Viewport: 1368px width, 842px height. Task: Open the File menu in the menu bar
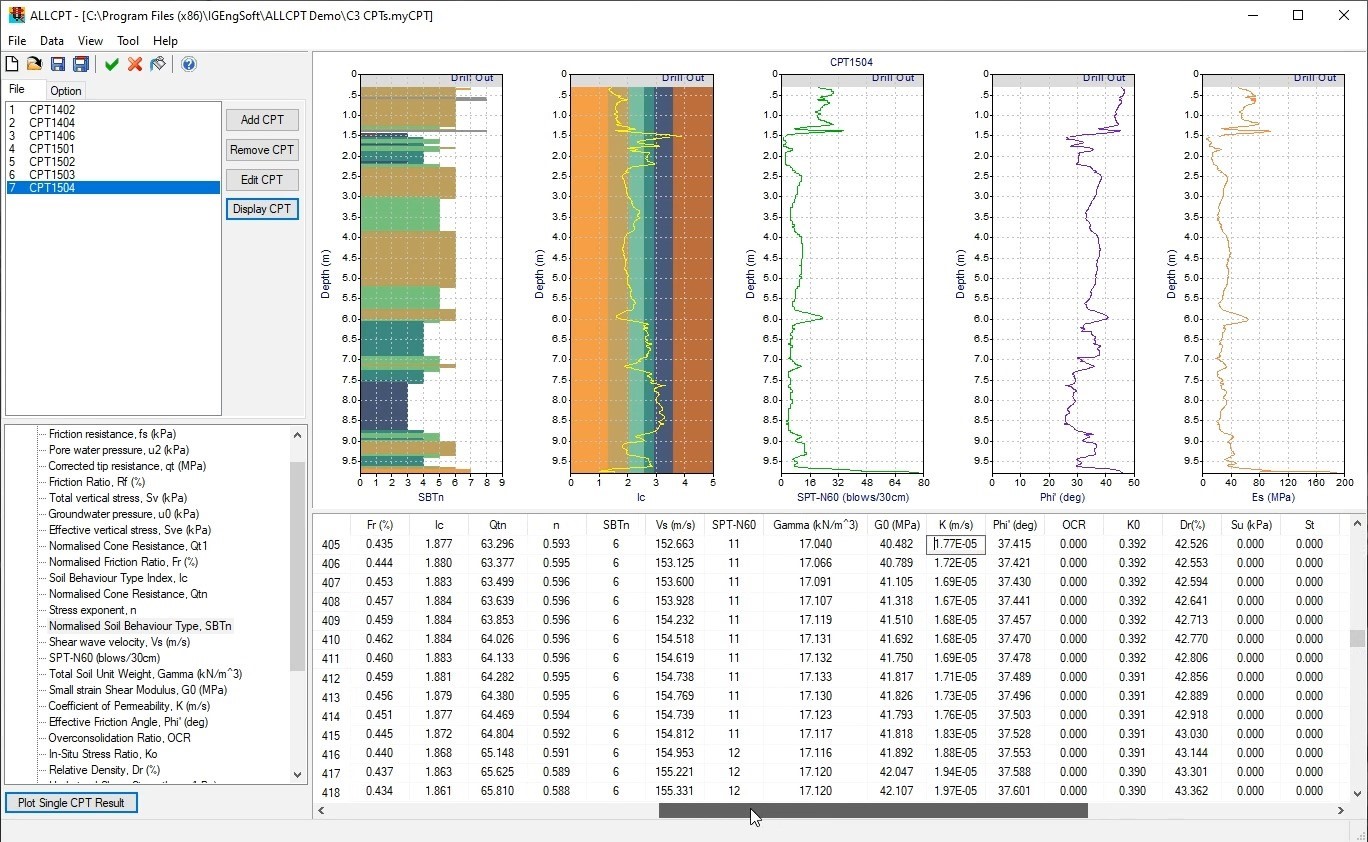(x=17, y=41)
